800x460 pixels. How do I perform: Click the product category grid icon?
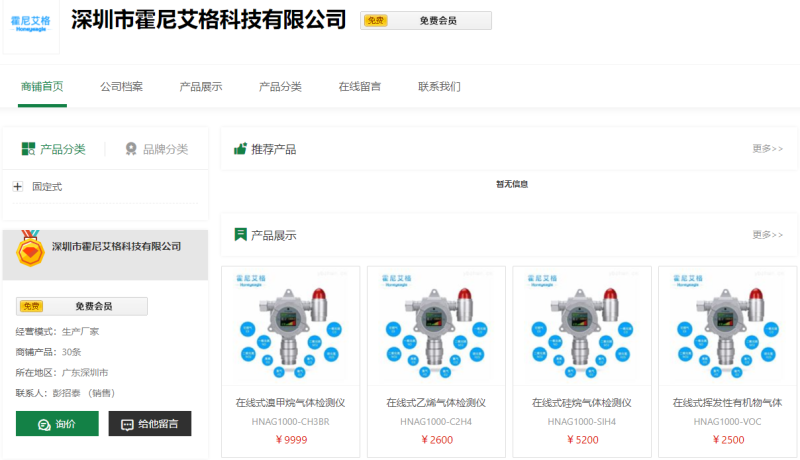pos(29,149)
